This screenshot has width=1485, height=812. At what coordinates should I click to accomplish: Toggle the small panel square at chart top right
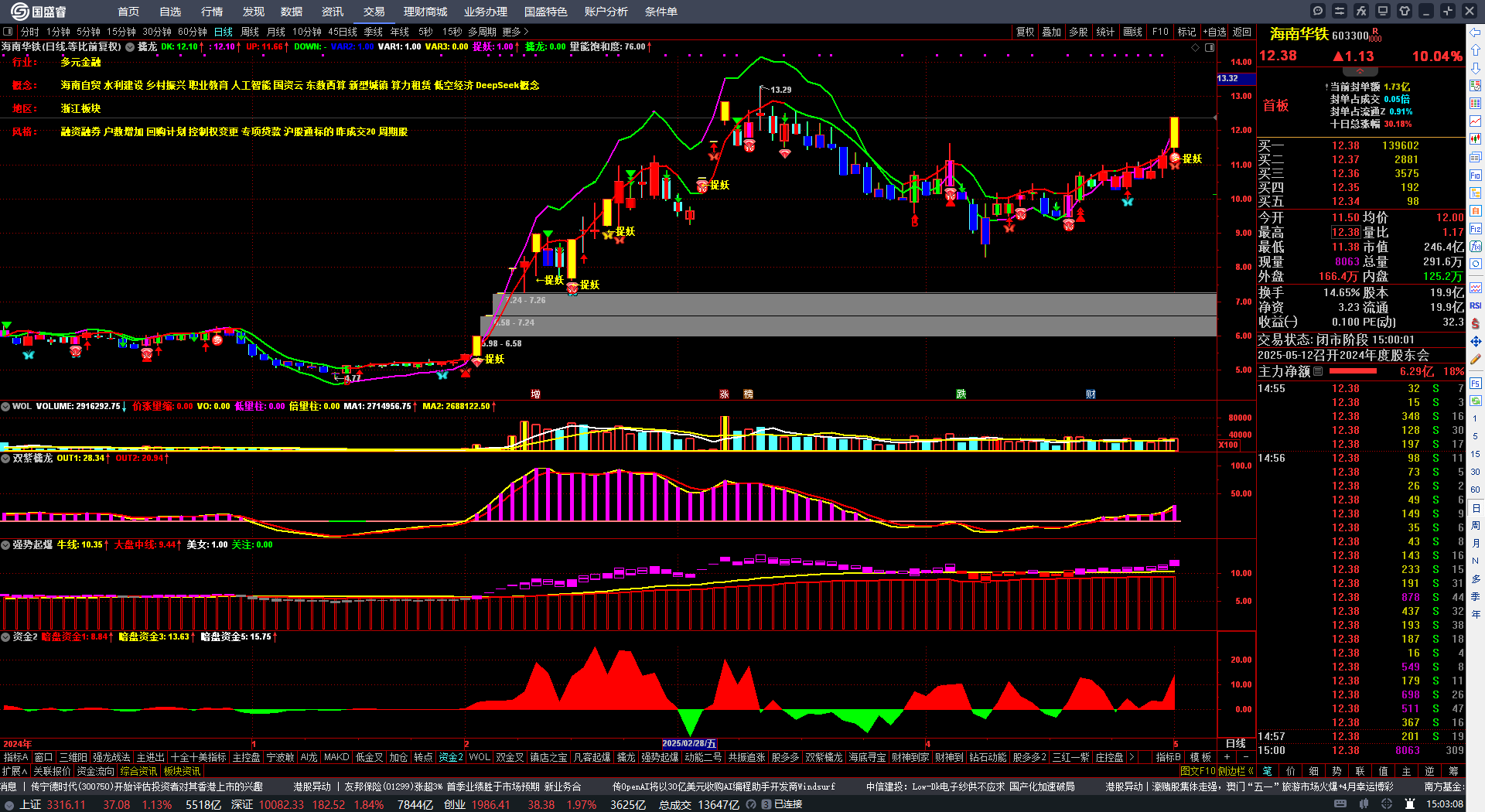click(1210, 47)
